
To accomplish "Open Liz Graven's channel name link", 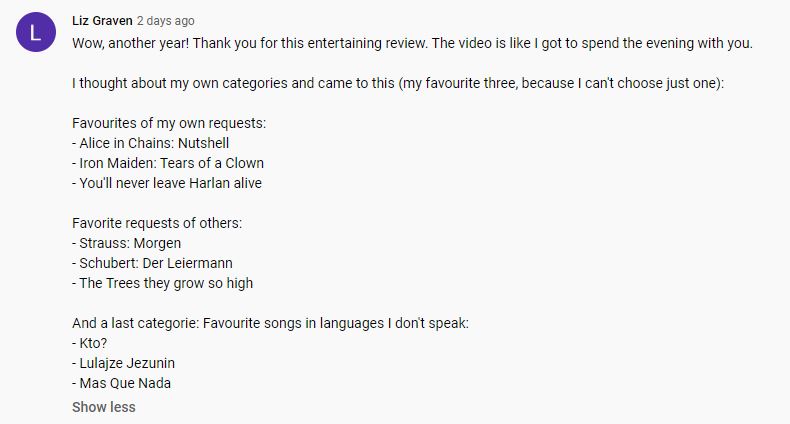I will tap(102, 20).
